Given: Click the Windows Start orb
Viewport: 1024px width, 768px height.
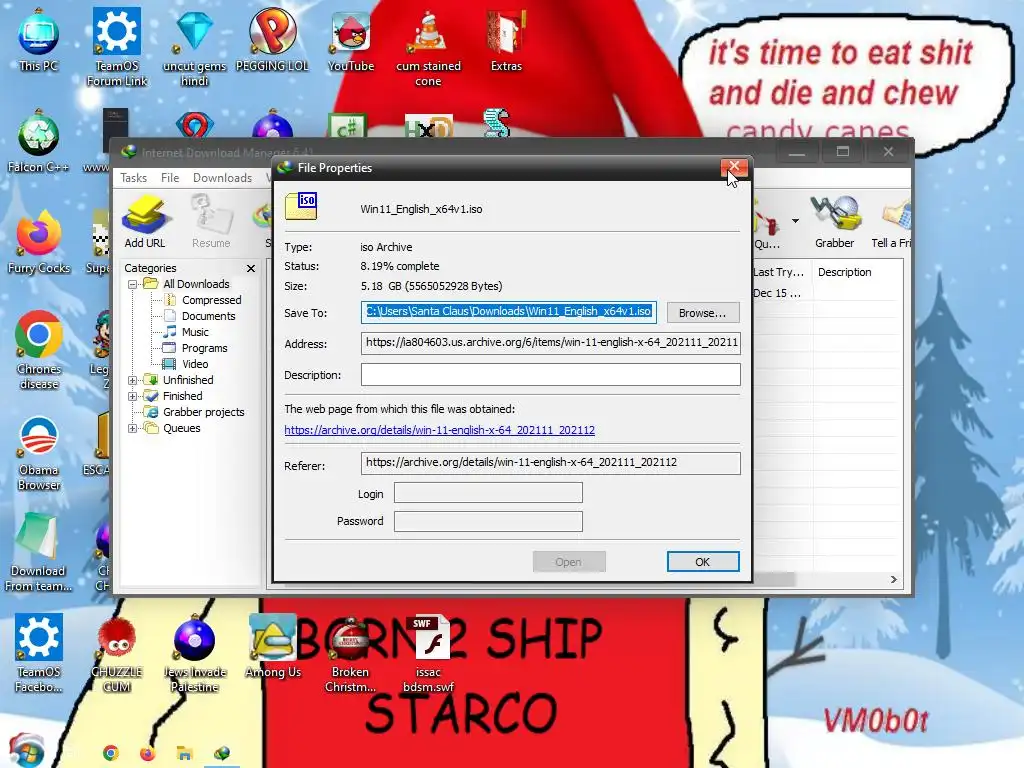Looking at the screenshot, I should [x=26, y=751].
